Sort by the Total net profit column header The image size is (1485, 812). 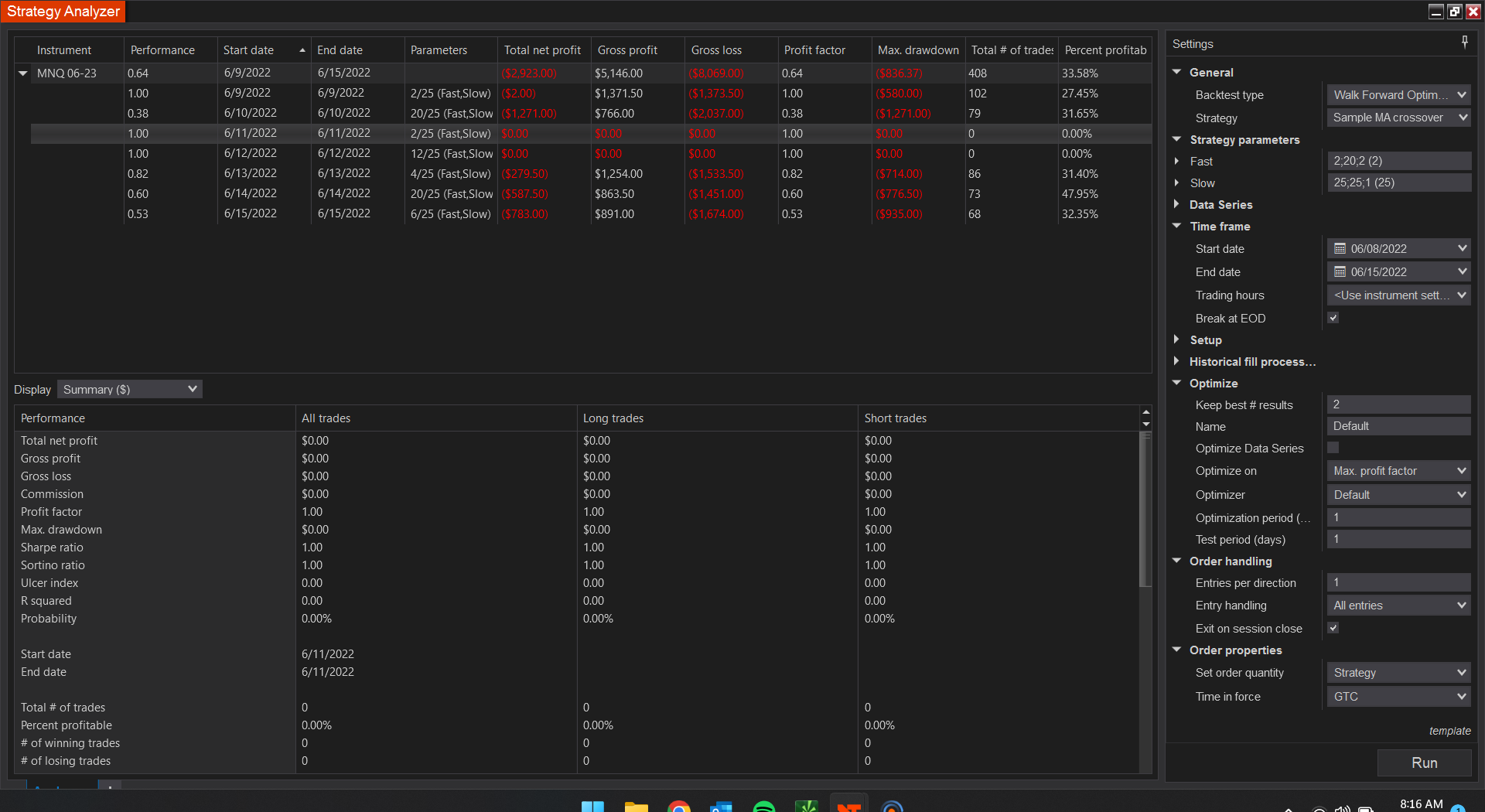point(544,50)
